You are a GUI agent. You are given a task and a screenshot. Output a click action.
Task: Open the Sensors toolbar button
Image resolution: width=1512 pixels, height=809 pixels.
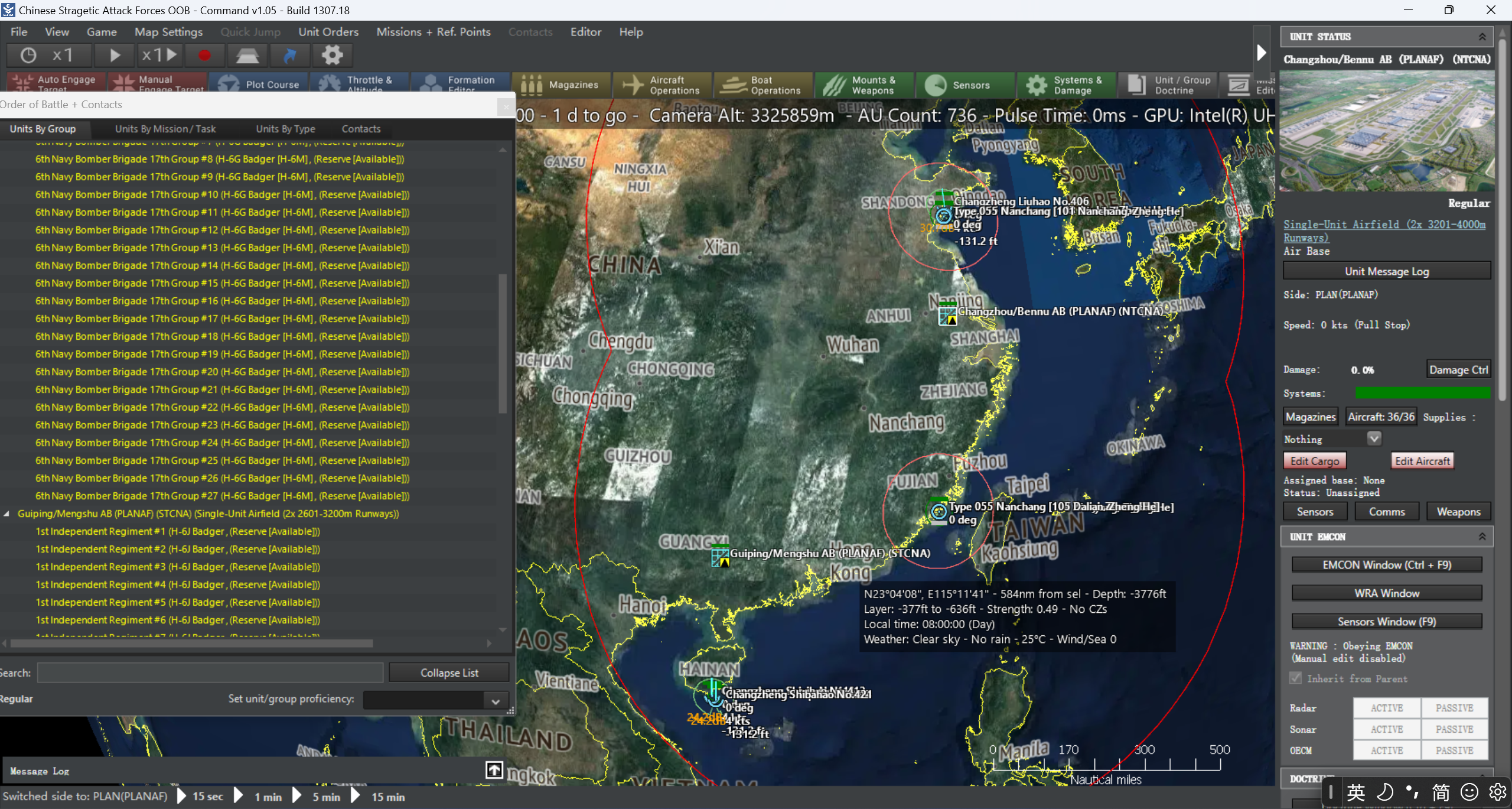coord(965,85)
